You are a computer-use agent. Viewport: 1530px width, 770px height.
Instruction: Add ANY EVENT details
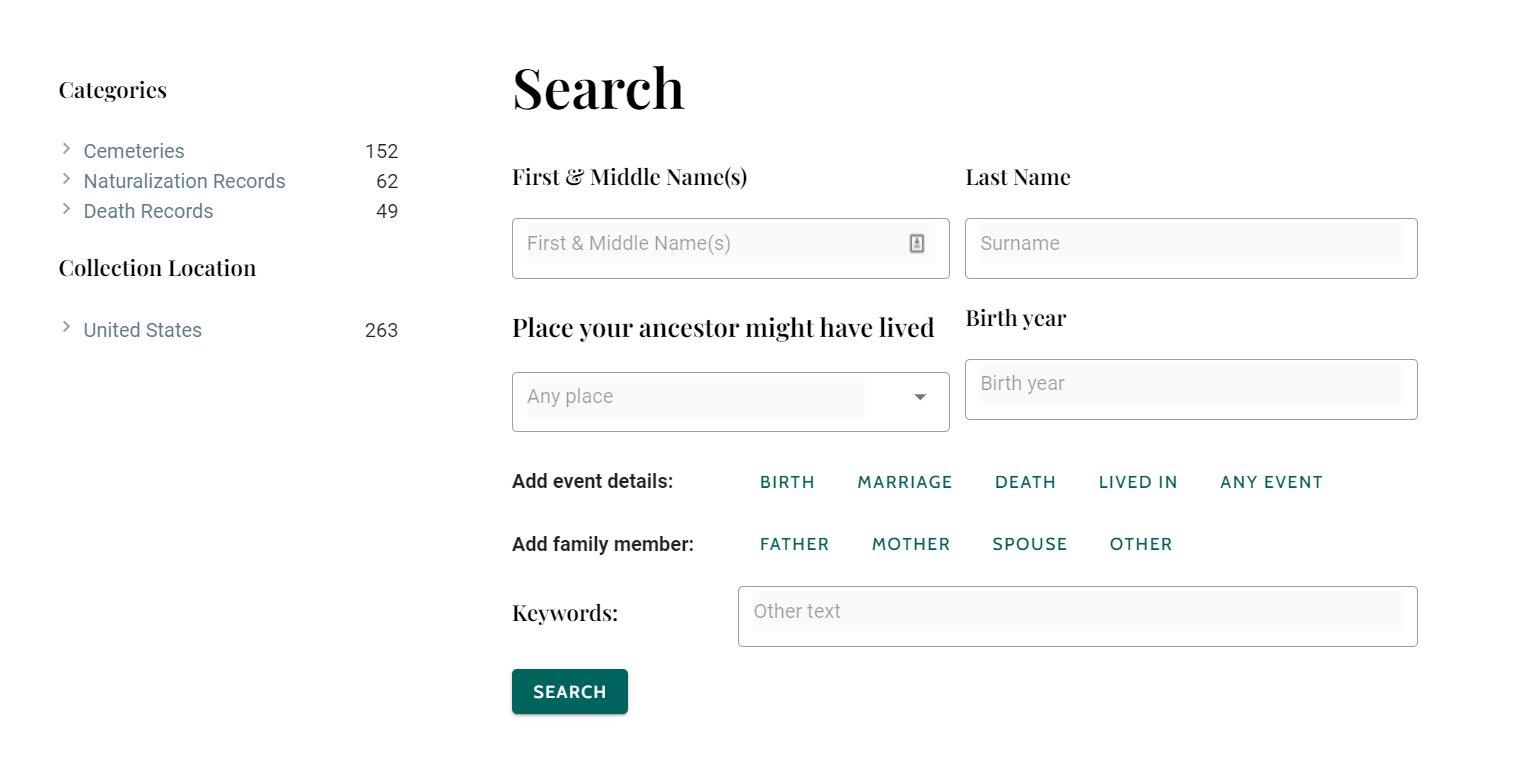click(x=1271, y=482)
